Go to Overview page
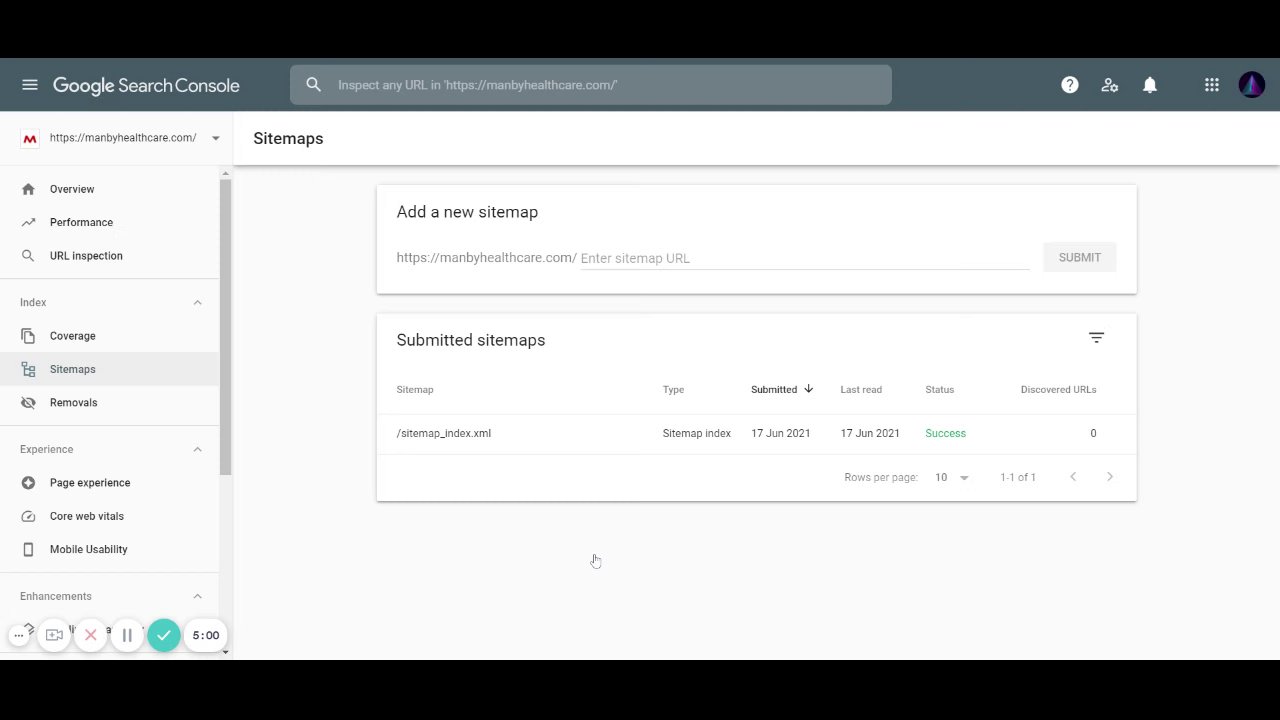The height and width of the screenshot is (720, 1280). tap(72, 189)
